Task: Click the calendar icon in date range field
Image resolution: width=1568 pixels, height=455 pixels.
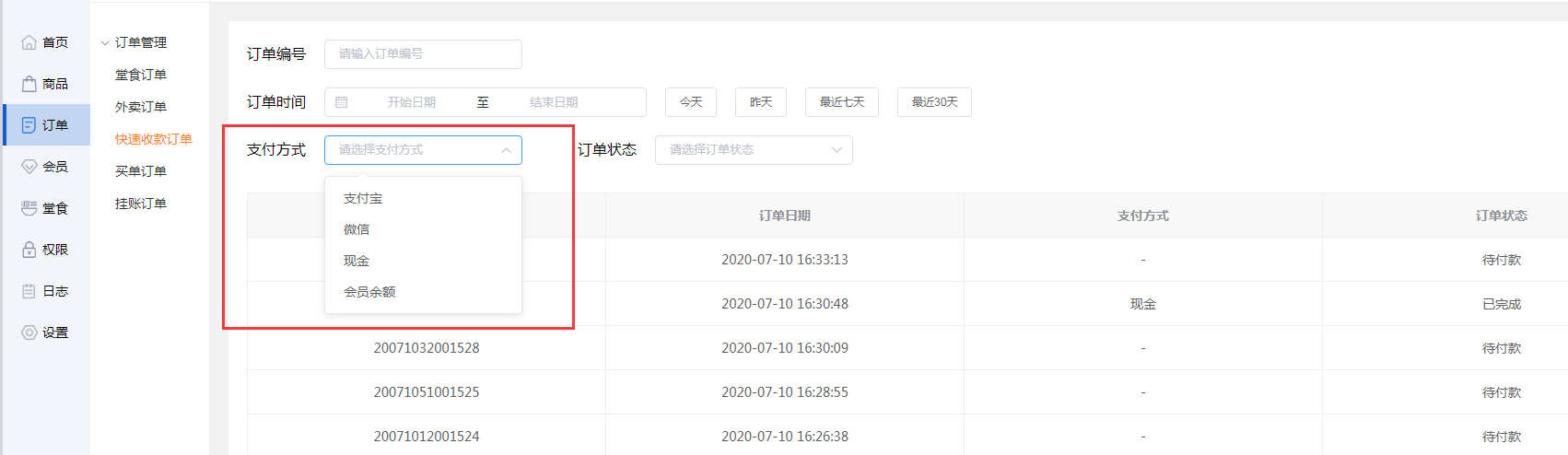Action: [x=342, y=102]
